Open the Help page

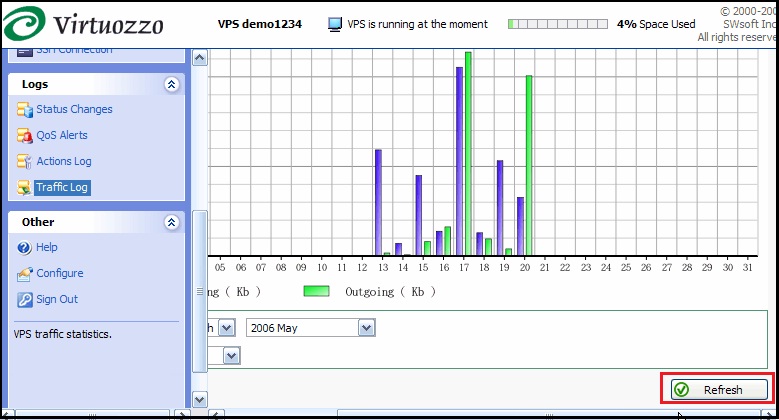click(x=46, y=248)
